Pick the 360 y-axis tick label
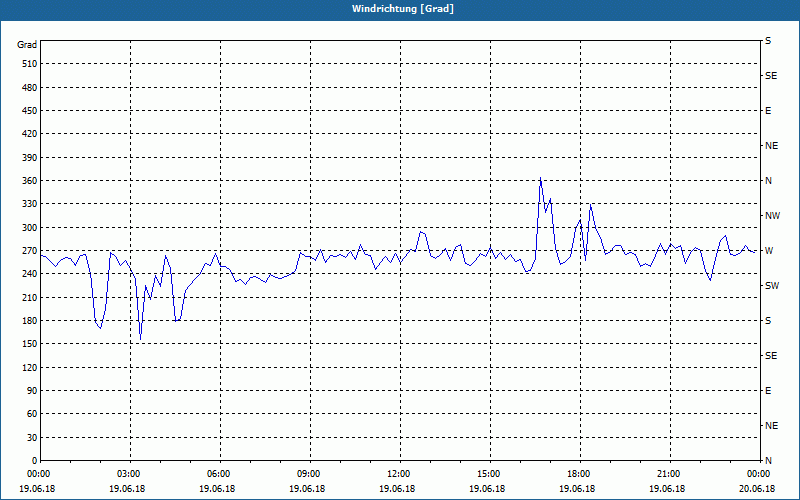This screenshot has height=500, width=800. pyautogui.click(x=30, y=181)
